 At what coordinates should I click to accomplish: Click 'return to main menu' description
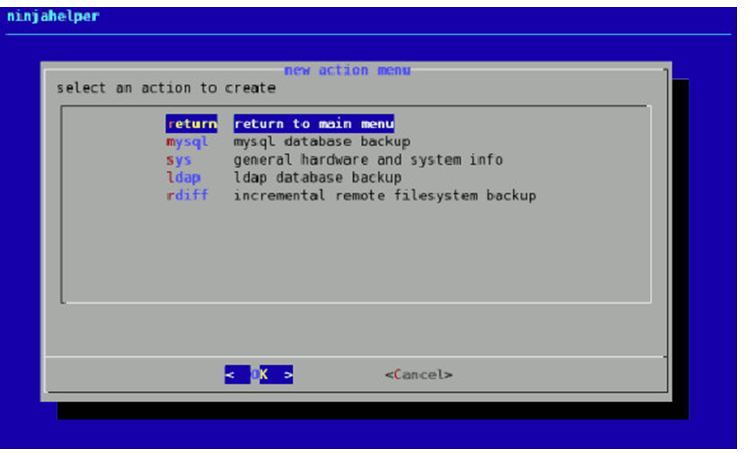pyautogui.click(x=314, y=124)
